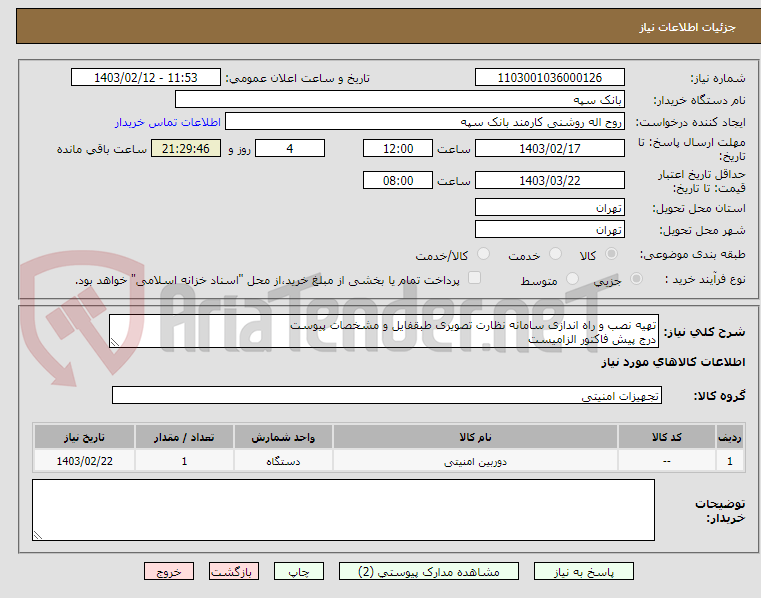Click the شرح کلی نیاز description textarea

click(383, 331)
